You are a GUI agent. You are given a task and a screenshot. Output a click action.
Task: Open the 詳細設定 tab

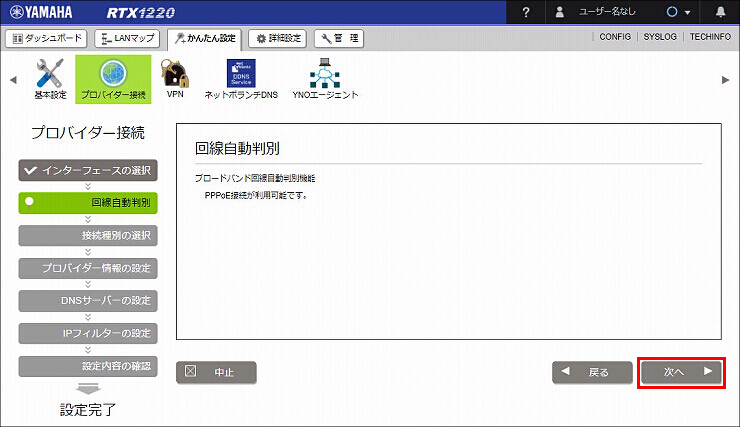click(278, 38)
